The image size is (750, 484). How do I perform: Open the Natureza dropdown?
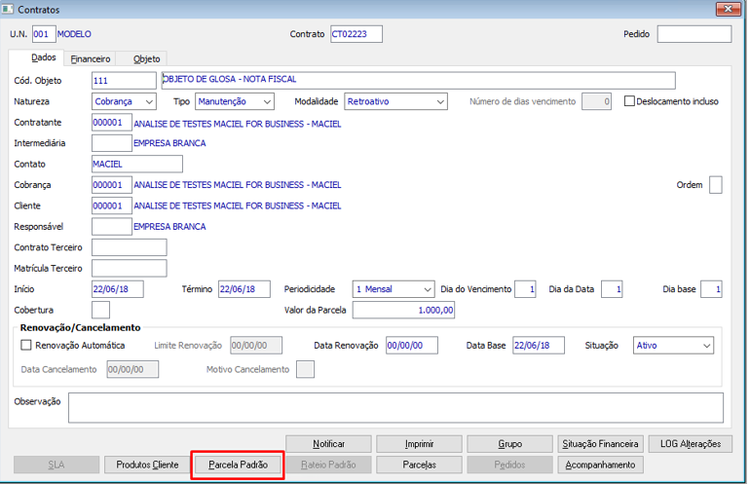124,101
